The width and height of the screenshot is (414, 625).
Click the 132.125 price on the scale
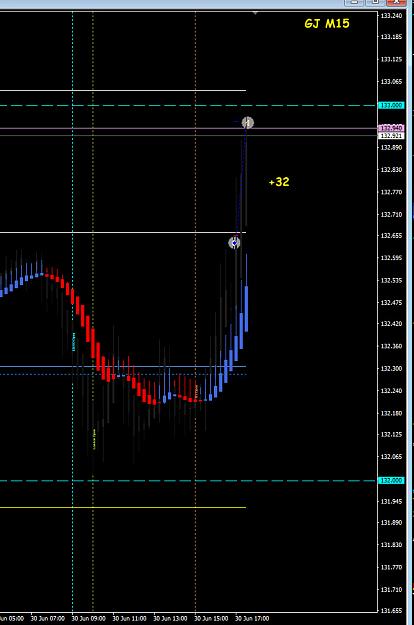point(391,434)
